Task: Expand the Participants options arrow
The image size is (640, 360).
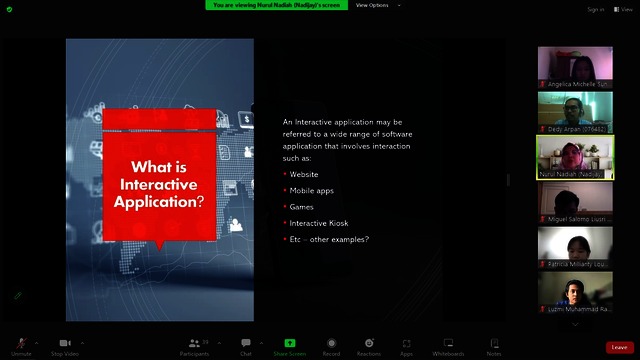Action: 219,343
